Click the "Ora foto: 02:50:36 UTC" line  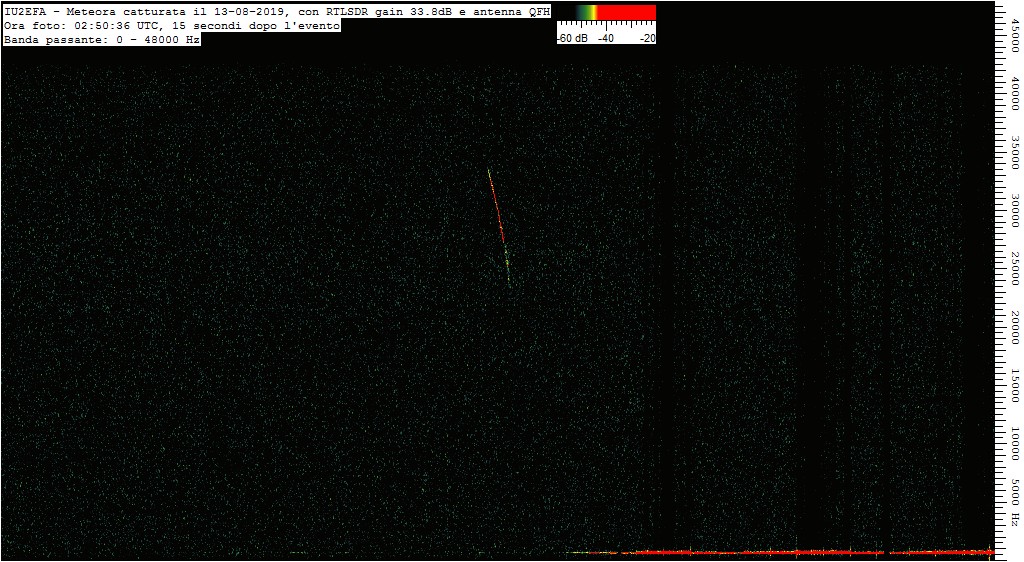coord(172,25)
